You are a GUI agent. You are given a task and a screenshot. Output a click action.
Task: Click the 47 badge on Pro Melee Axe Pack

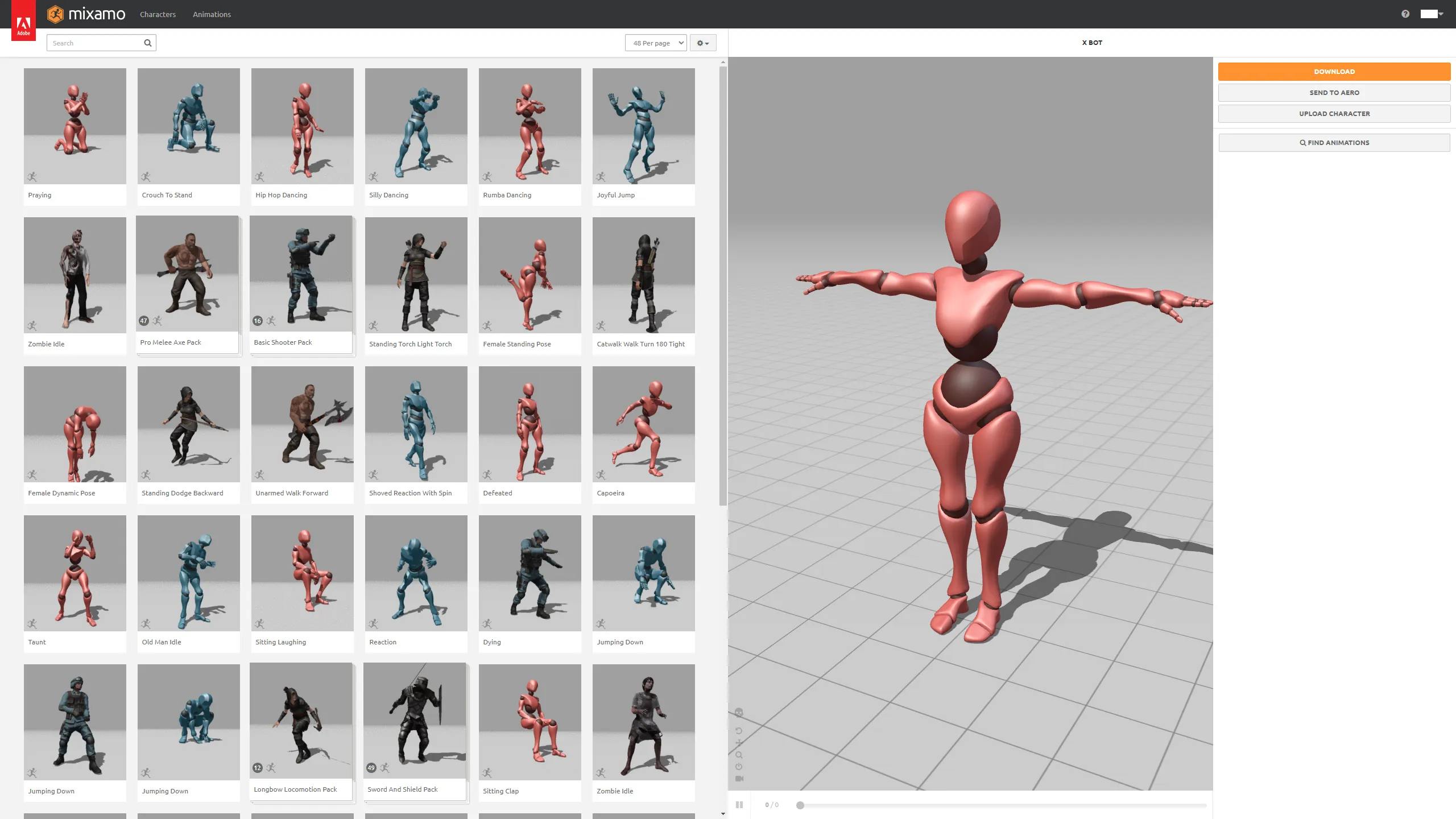[x=144, y=321]
